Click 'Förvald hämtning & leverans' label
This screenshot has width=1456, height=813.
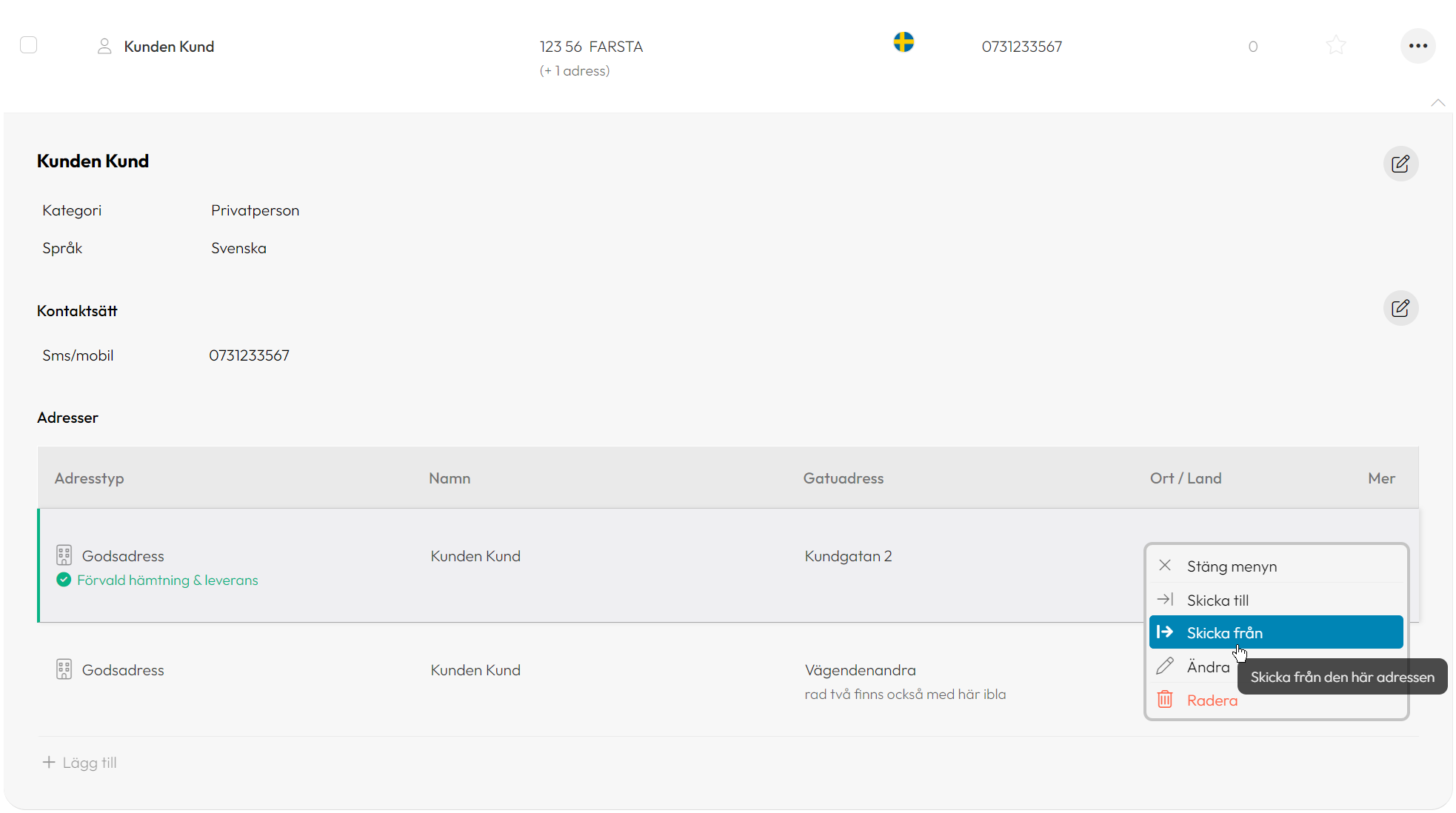tap(167, 581)
